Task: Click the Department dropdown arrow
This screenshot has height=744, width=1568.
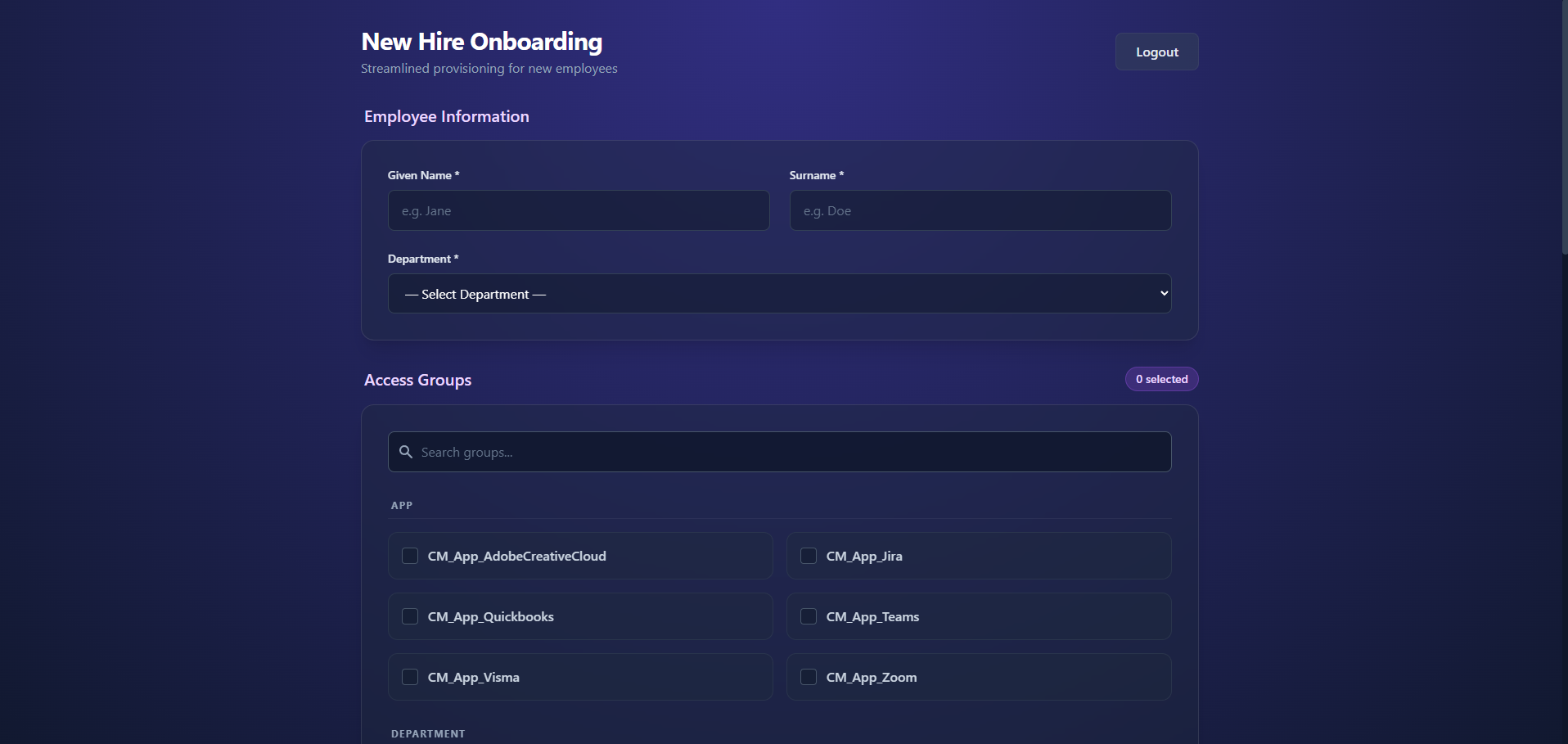Action: 1164,294
